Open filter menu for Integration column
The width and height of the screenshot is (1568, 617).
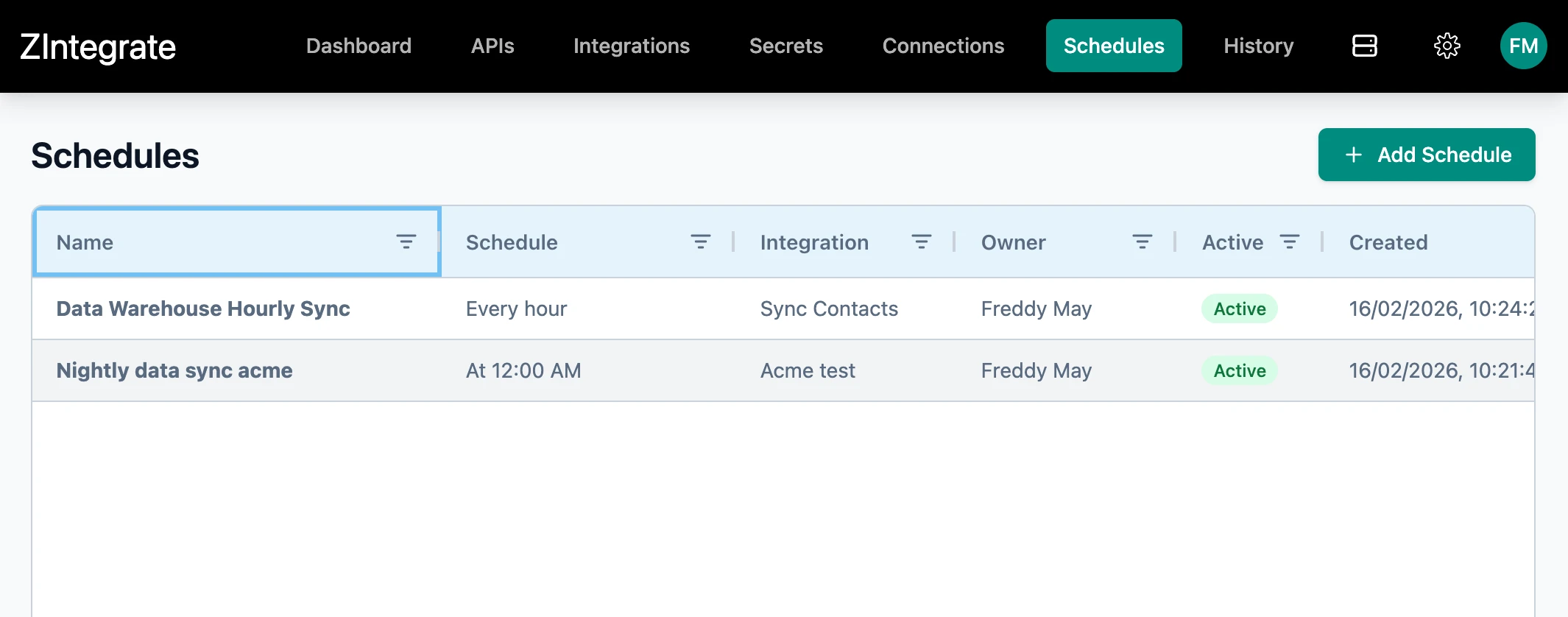point(921,241)
